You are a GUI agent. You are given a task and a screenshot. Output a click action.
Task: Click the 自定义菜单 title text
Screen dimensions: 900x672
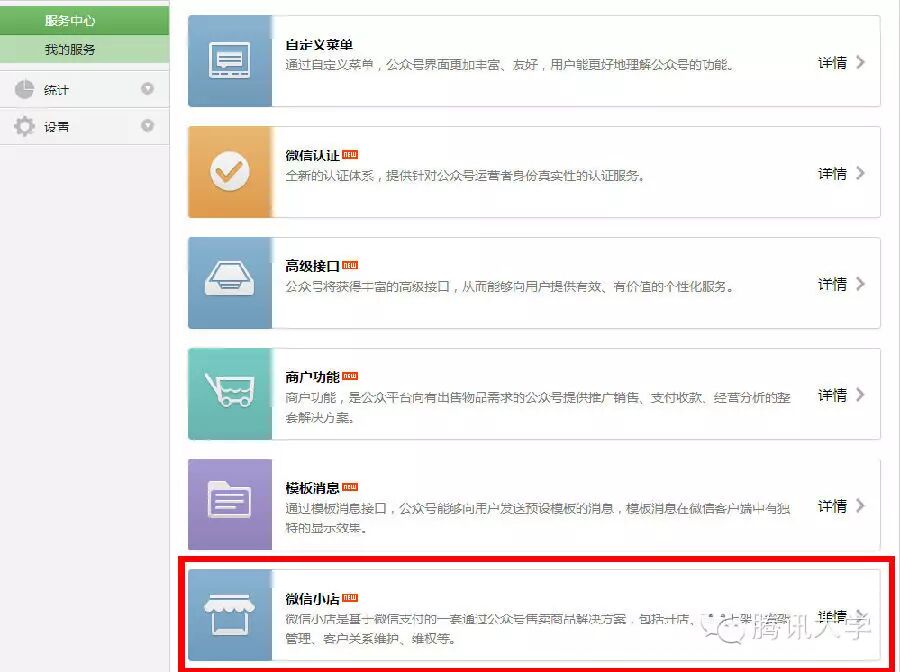click(x=319, y=45)
